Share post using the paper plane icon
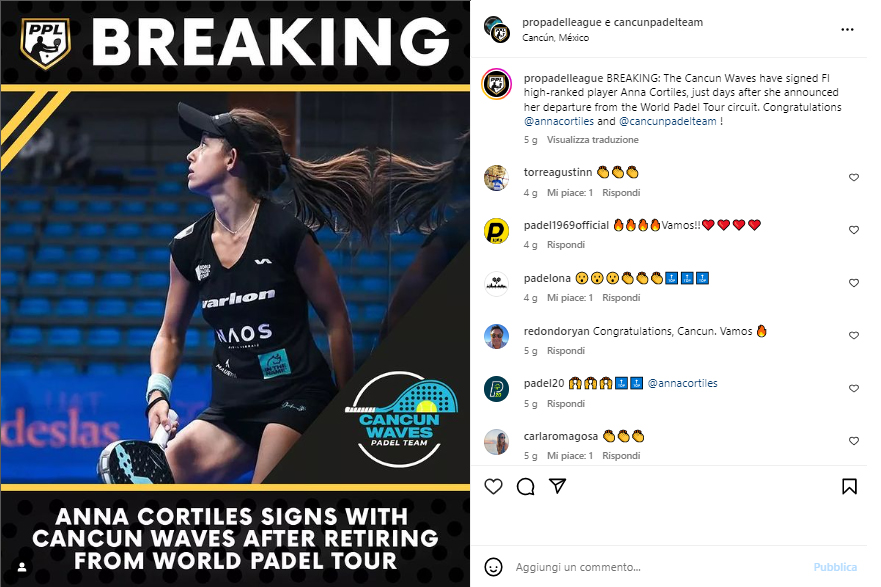This screenshot has width=881, height=587. 557,486
